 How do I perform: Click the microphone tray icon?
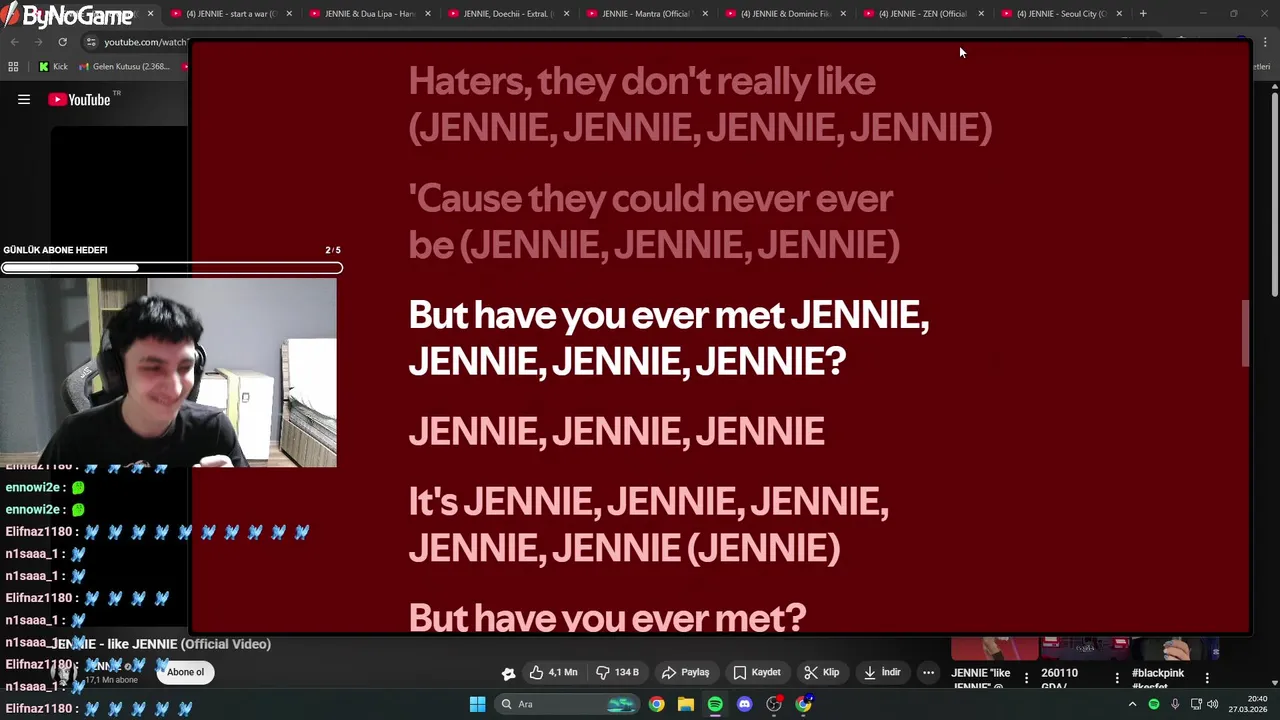pos(1175,704)
